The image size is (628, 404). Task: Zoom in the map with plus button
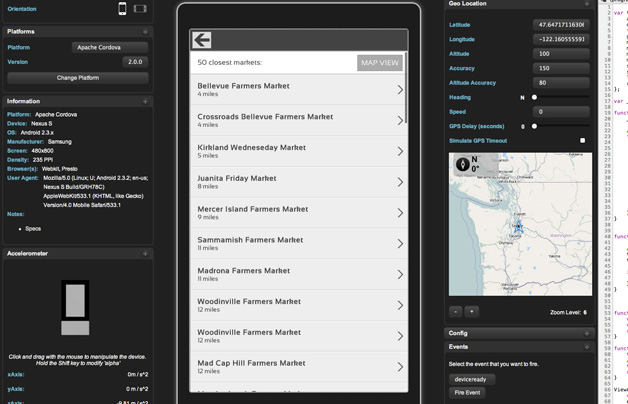pyautogui.click(x=472, y=311)
